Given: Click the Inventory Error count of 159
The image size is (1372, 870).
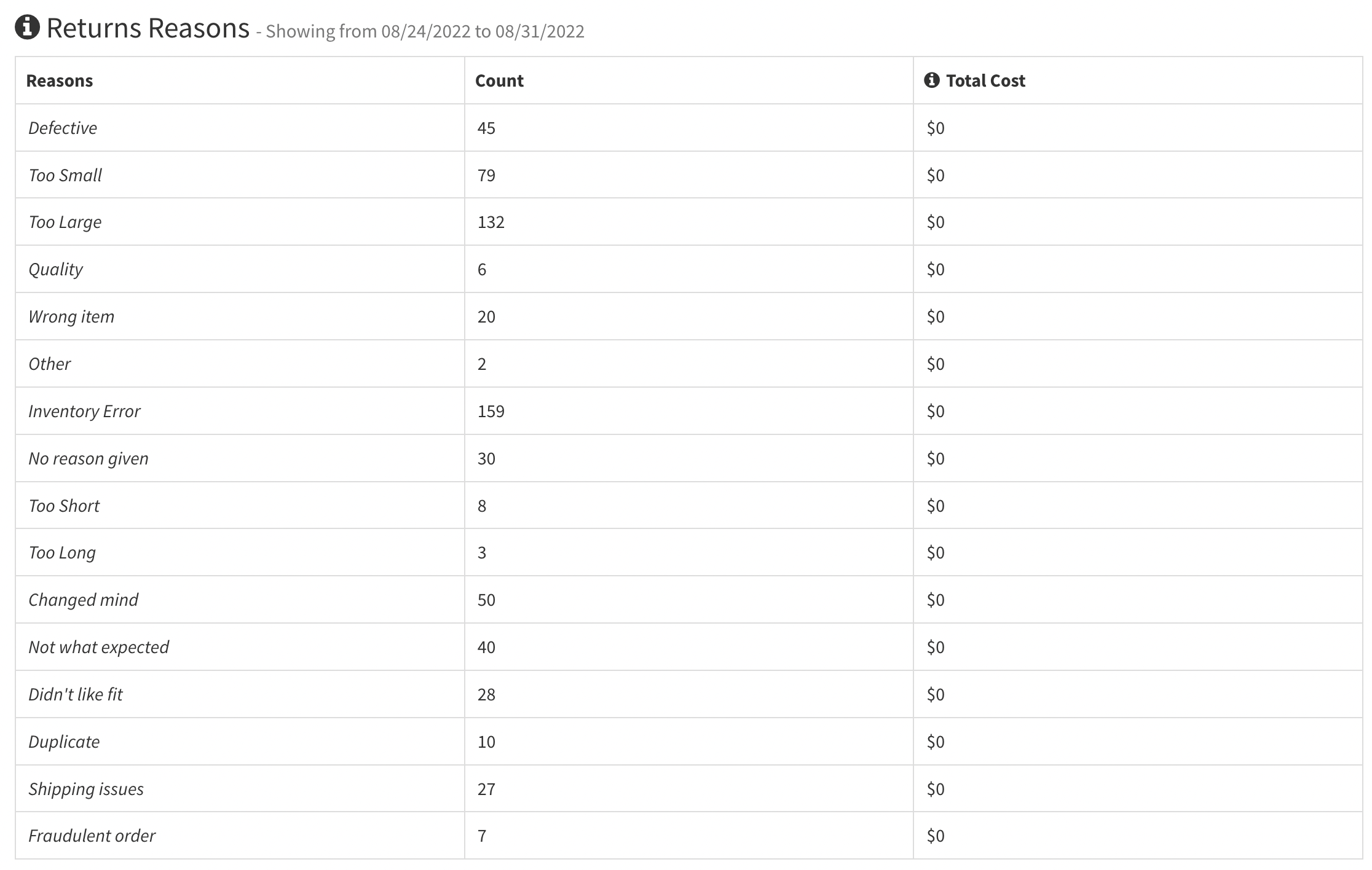Looking at the screenshot, I should tap(491, 411).
